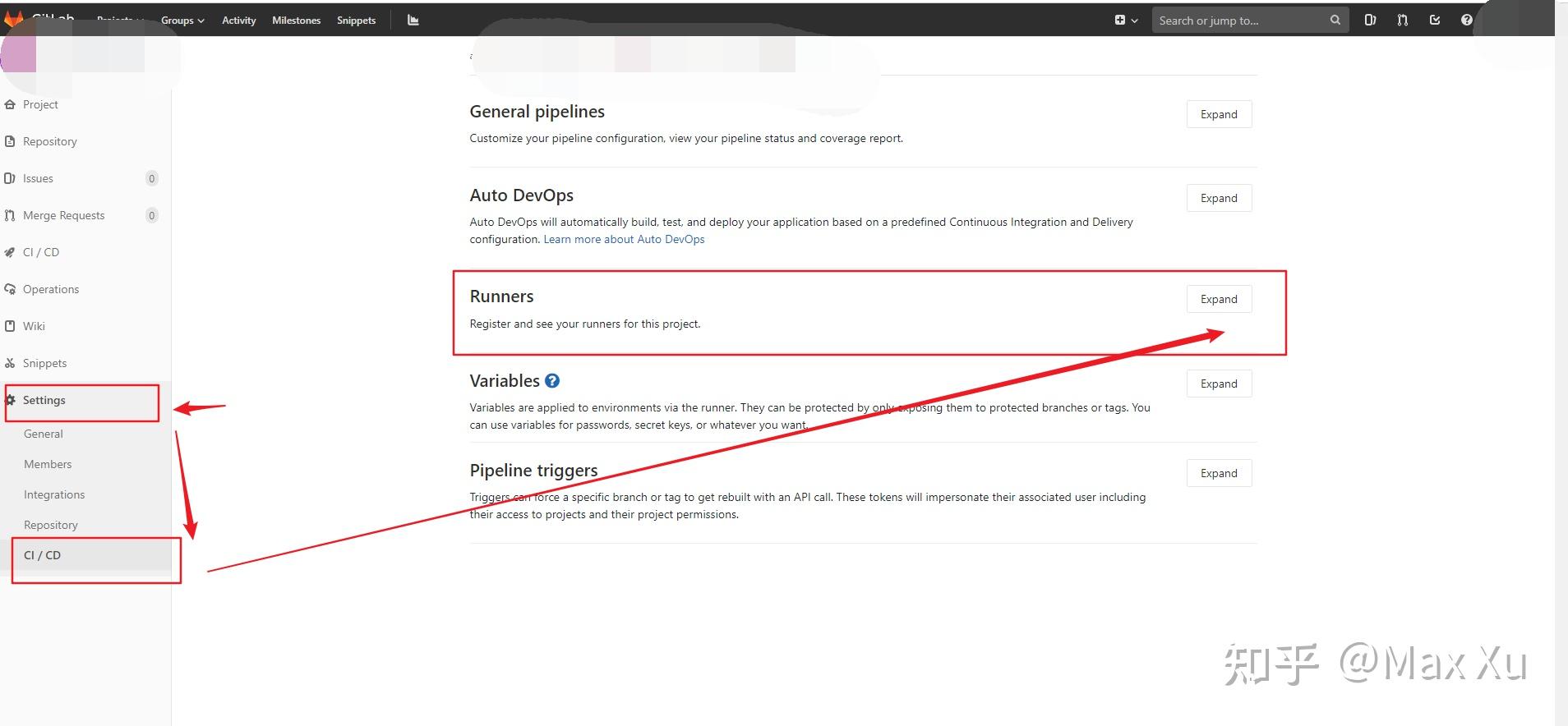The width and height of the screenshot is (1568, 726).
Task: Click the CI / CD rocket icon in the sidebar
Action: (x=10, y=252)
